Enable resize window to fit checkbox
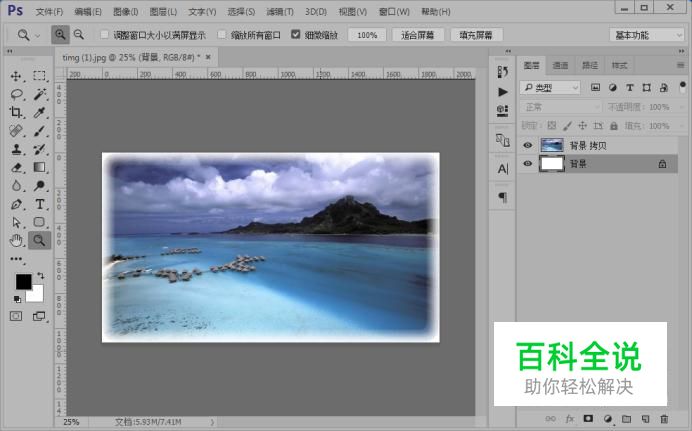Viewport: 692px width, 431px height. (x=105, y=34)
